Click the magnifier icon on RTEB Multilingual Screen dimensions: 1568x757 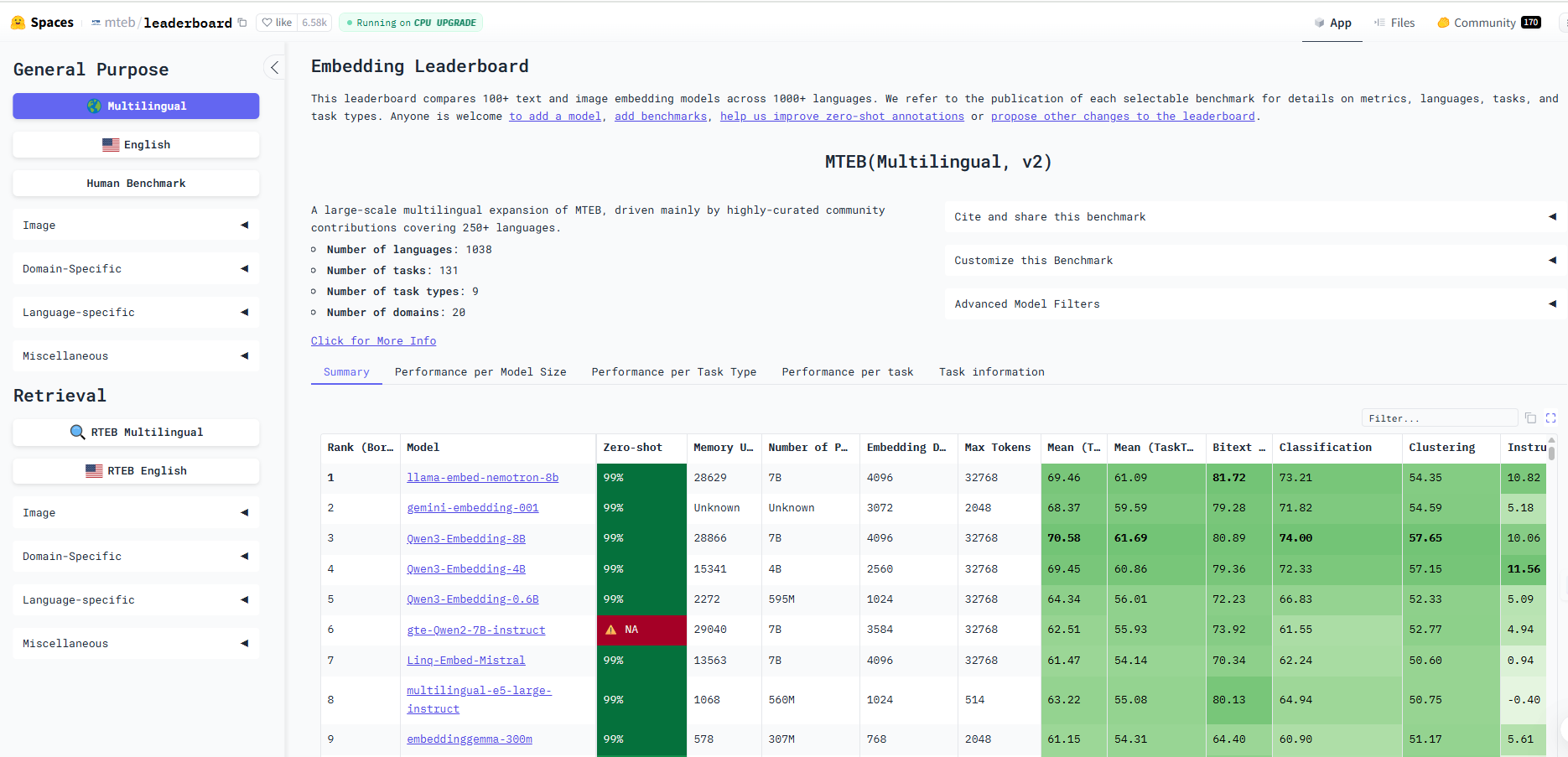click(78, 432)
